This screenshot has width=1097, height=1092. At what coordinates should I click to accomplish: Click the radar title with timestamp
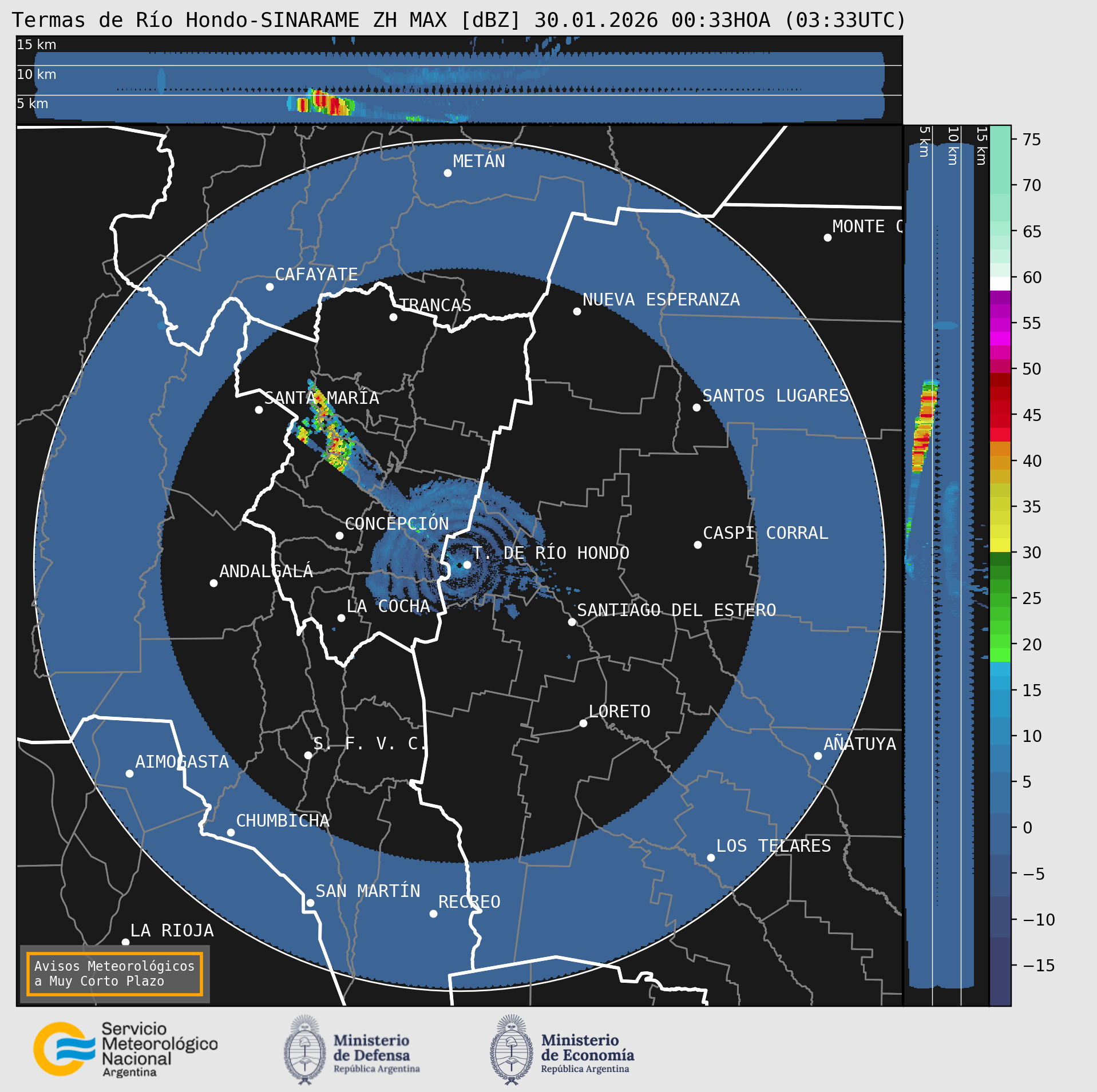(x=458, y=20)
